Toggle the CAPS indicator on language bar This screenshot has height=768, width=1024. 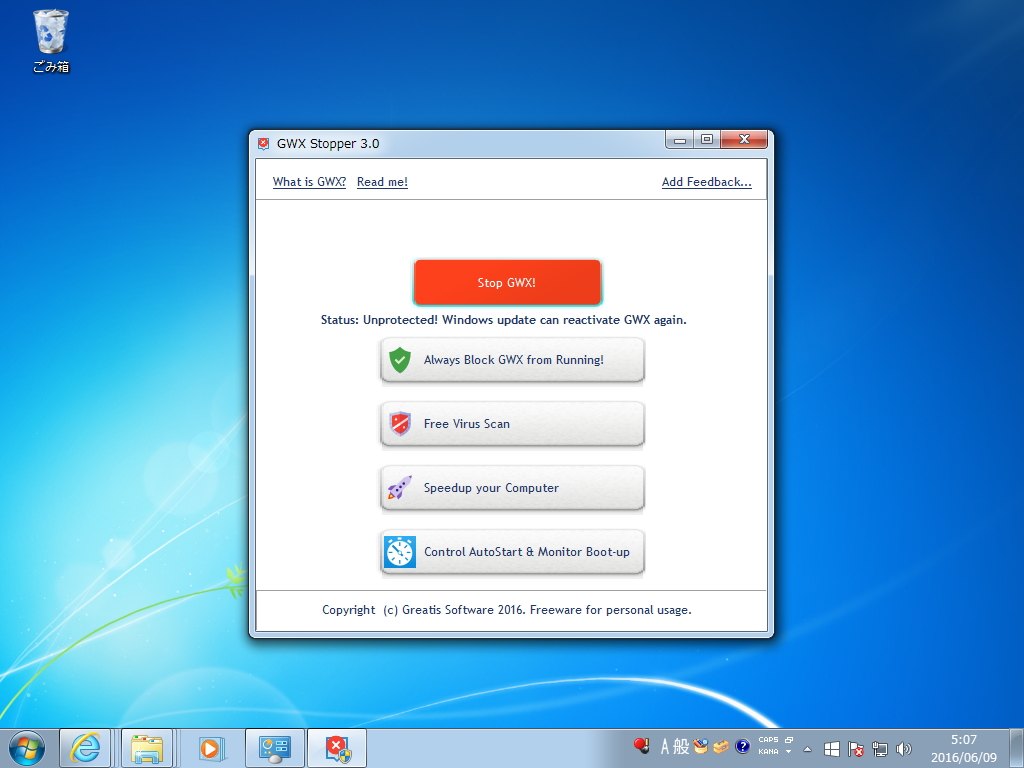point(768,740)
